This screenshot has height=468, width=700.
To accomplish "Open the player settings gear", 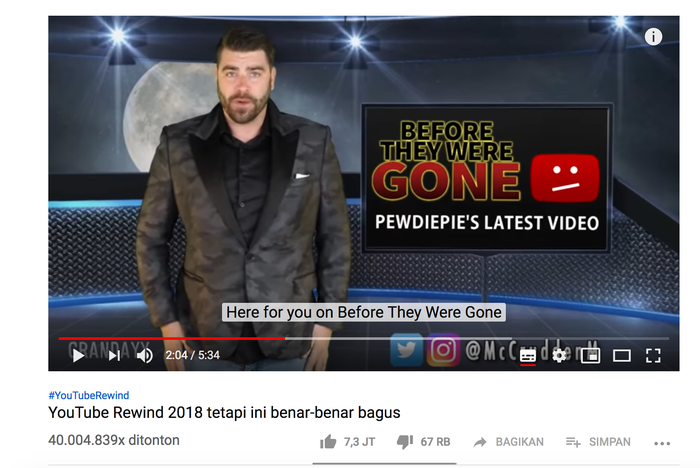I will click(559, 356).
